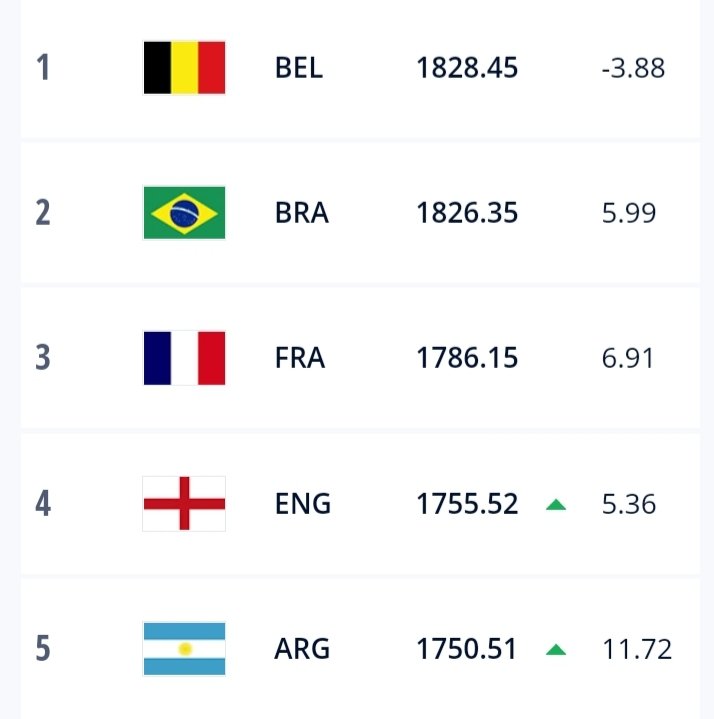Click Argentina's green up arrow
This screenshot has width=714, height=719.
[x=556, y=650]
